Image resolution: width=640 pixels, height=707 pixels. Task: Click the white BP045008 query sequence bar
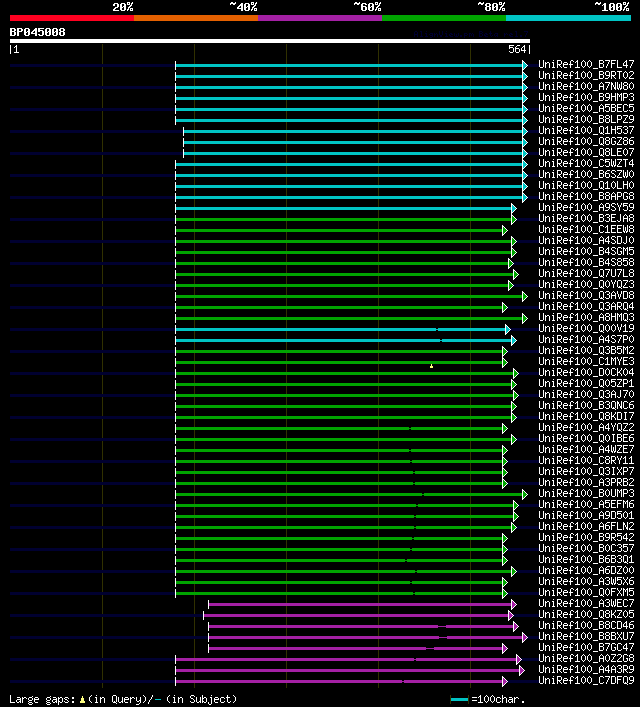[x=270, y=41]
